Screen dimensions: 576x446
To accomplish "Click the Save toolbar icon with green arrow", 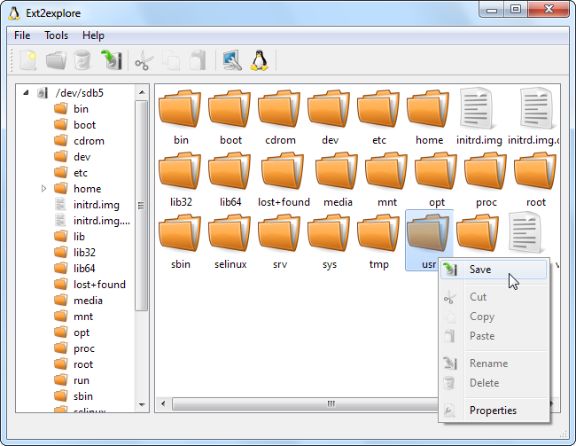I will point(111,60).
